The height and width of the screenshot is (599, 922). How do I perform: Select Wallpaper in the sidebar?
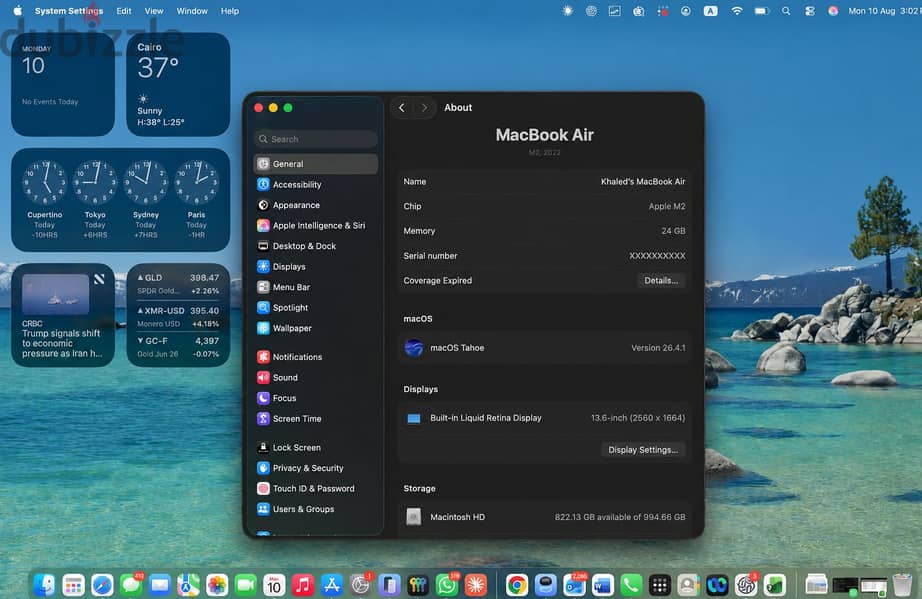coord(316,329)
